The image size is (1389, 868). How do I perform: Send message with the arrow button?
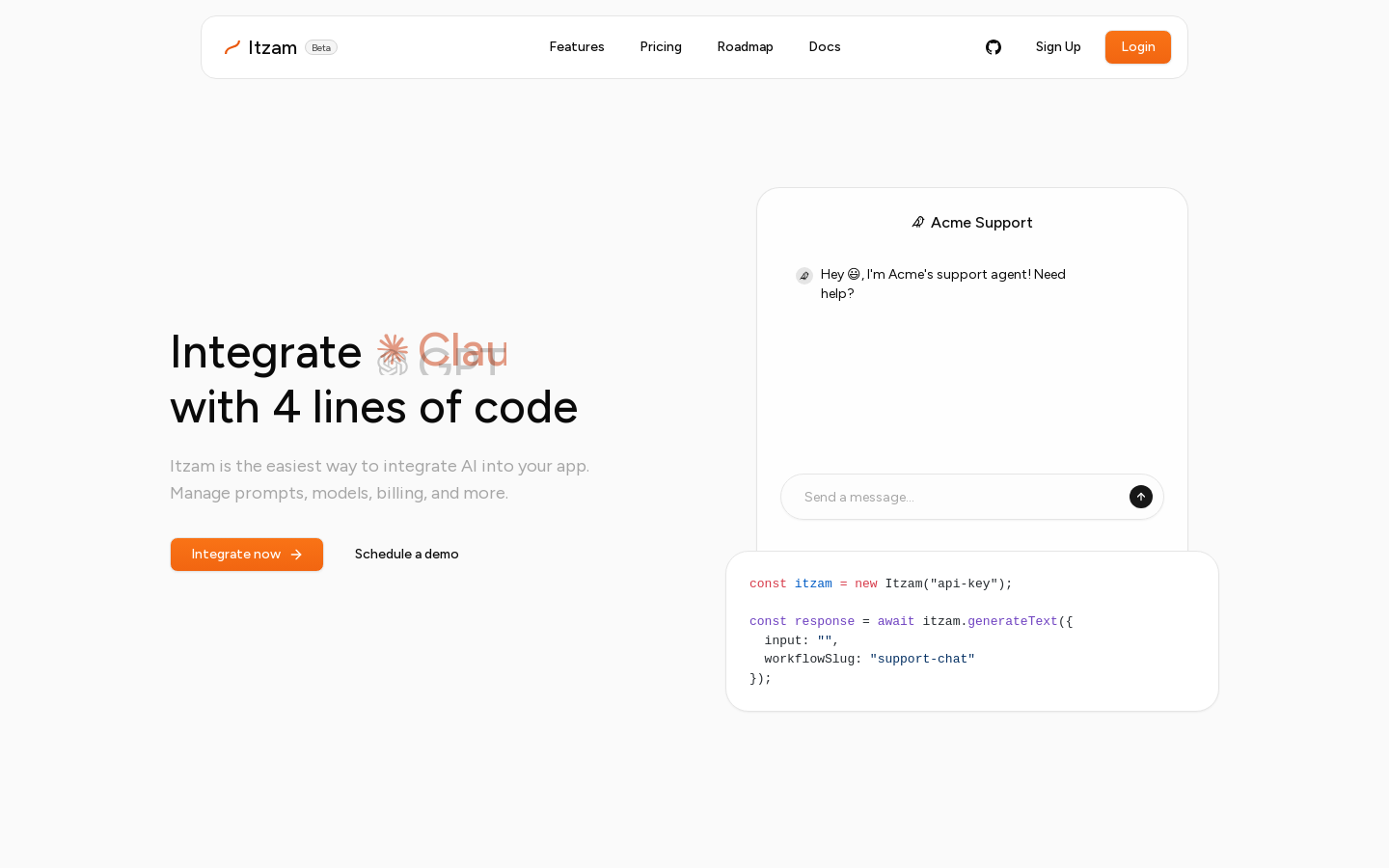click(1141, 497)
